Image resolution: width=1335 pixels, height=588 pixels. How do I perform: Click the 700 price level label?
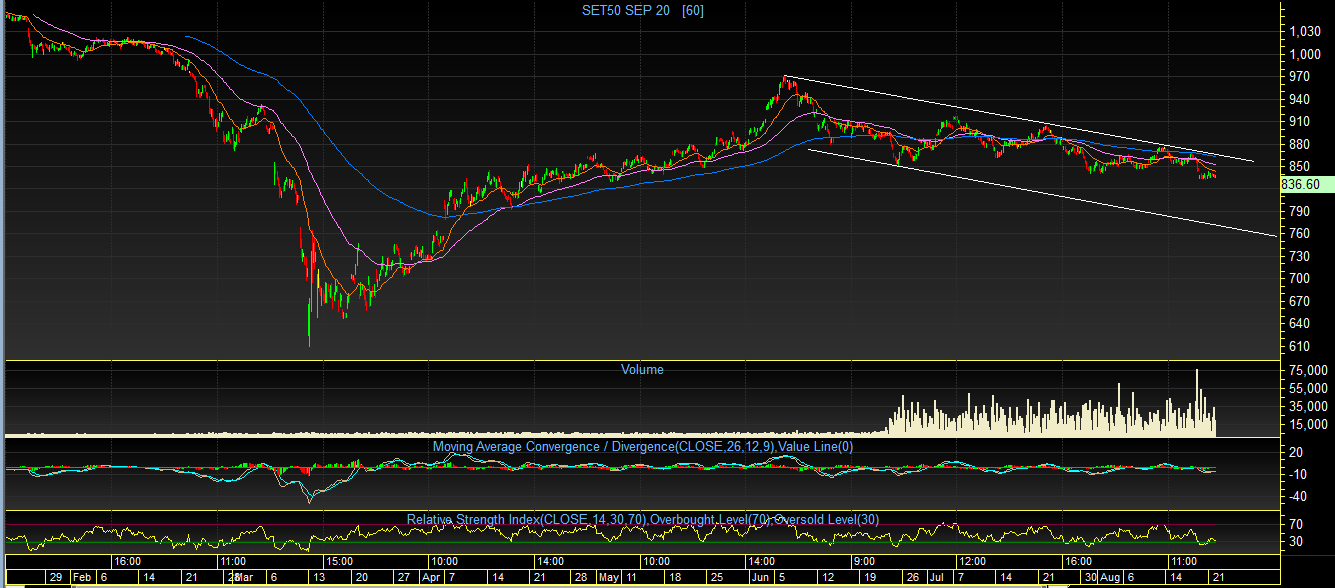[x=1298, y=279]
